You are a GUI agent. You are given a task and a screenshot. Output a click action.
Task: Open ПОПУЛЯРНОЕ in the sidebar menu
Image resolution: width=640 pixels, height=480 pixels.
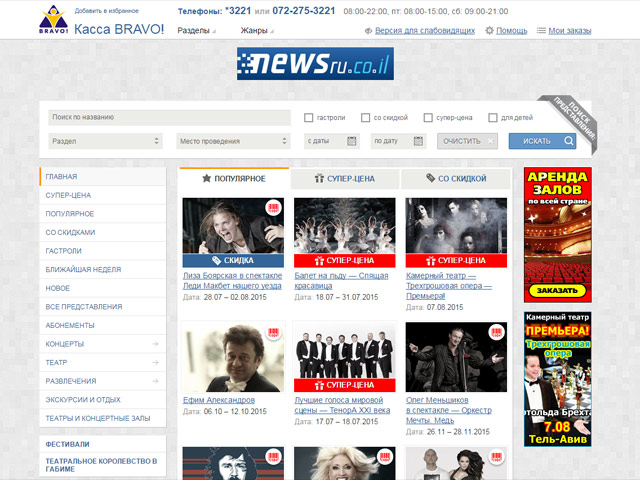[x=103, y=214]
